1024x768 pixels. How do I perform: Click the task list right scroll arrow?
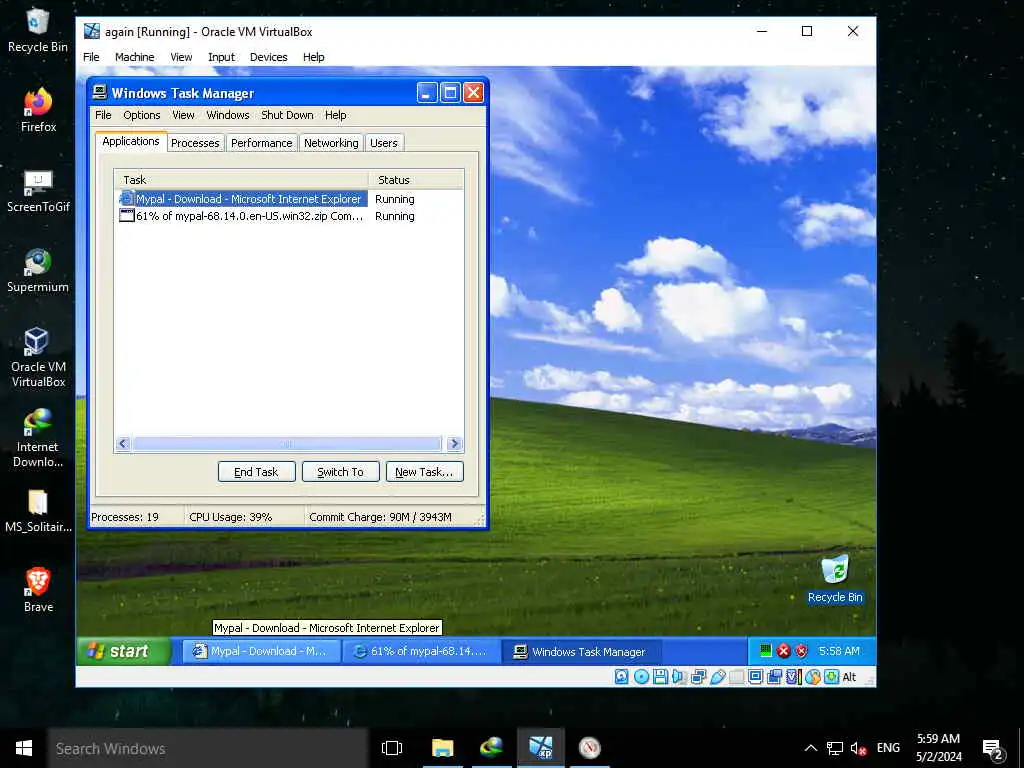tap(454, 443)
